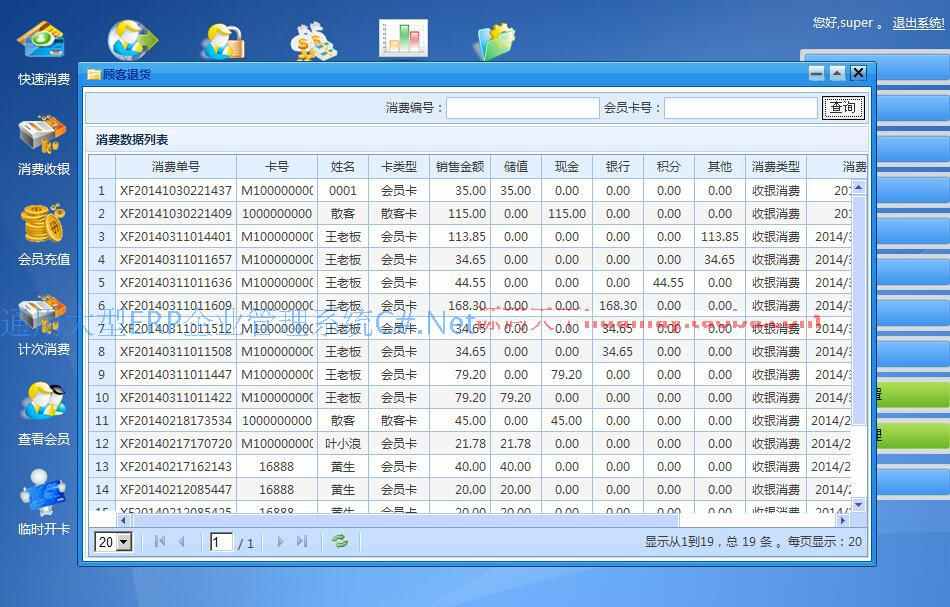Viewport: 950px width, 607px height.
Task: Sort by 销售金额 column header
Action: [460, 167]
